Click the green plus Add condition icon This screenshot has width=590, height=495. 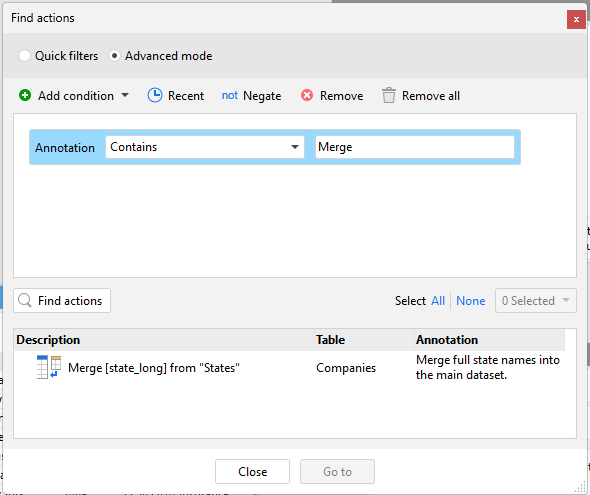[x=25, y=96]
